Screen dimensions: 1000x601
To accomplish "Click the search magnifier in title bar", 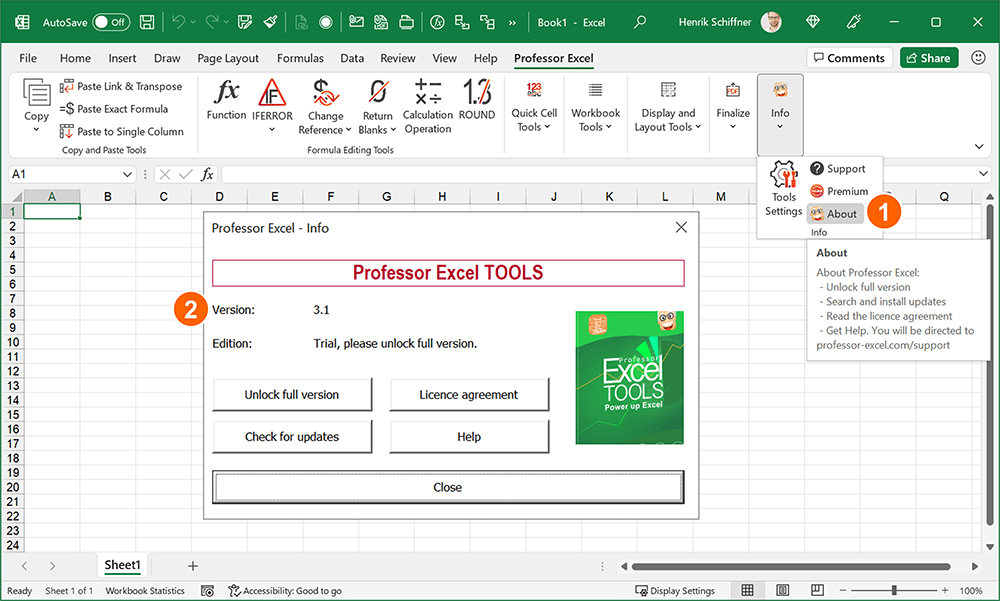I will (x=640, y=22).
